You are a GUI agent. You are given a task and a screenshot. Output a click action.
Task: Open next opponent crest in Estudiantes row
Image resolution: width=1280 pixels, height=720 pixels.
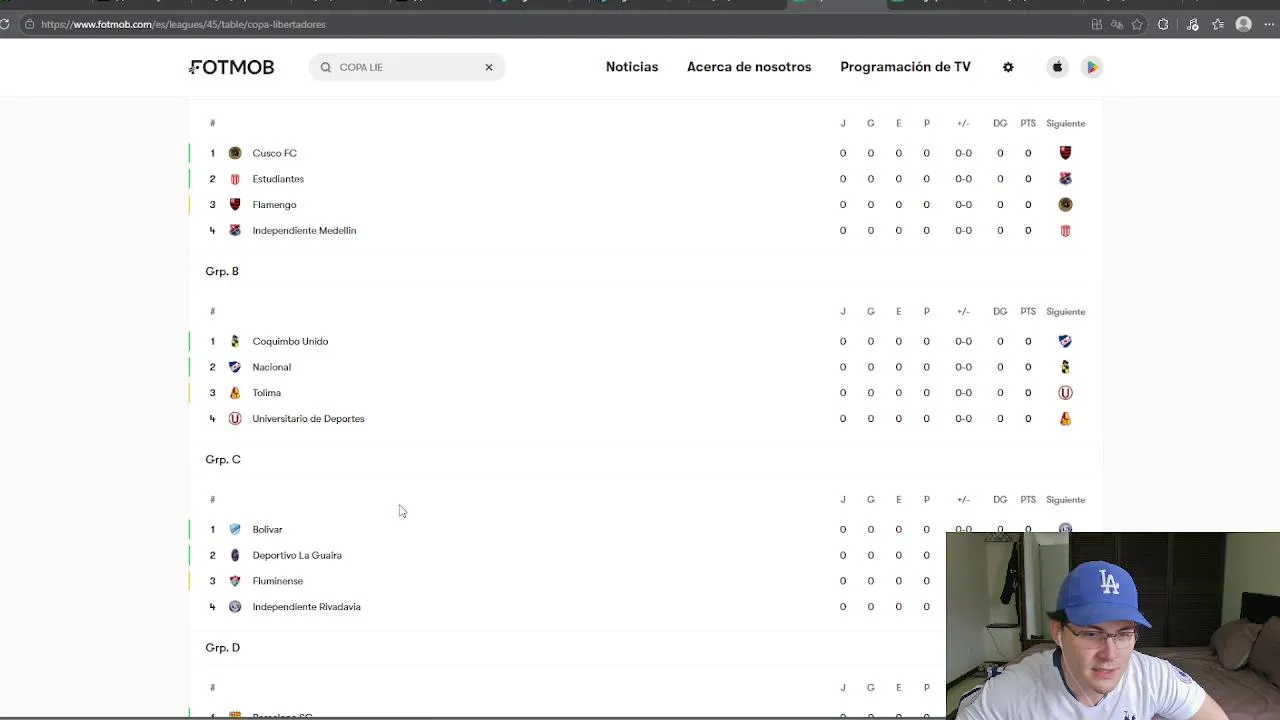click(x=1065, y=179)
